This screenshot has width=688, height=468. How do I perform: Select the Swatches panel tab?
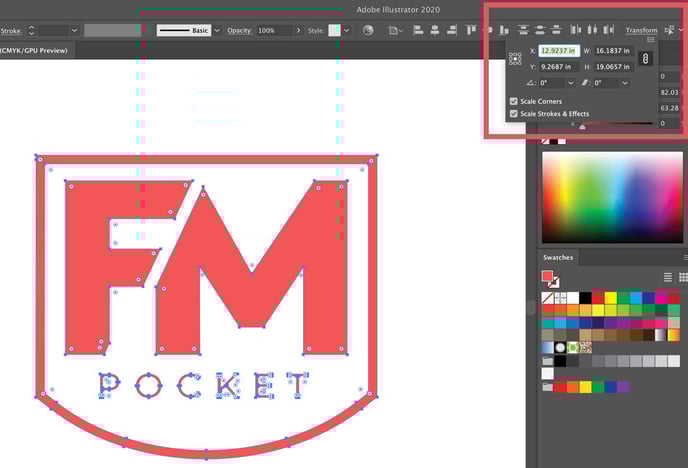558,257
